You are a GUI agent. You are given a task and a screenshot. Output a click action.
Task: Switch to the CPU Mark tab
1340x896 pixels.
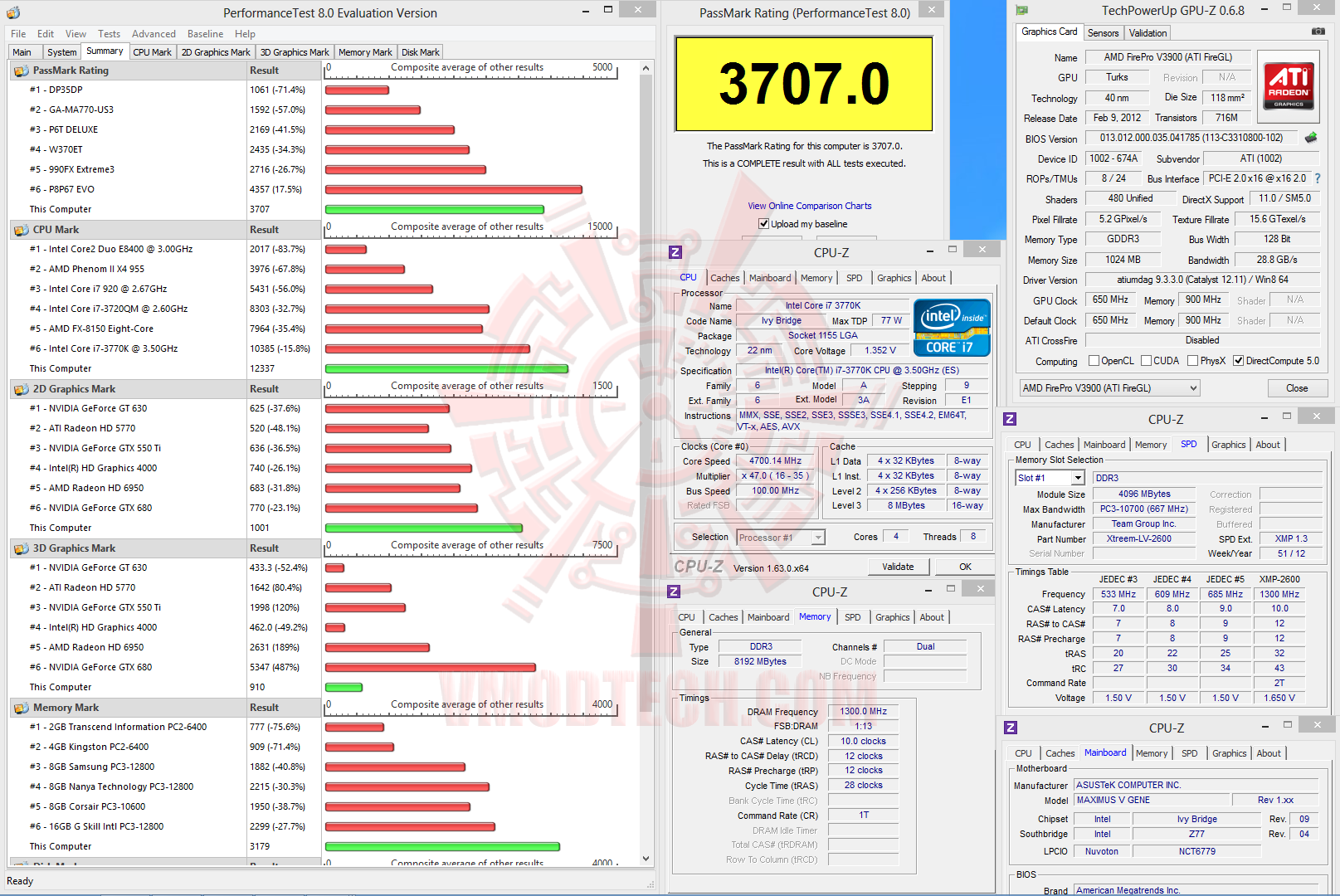[153, 52]
